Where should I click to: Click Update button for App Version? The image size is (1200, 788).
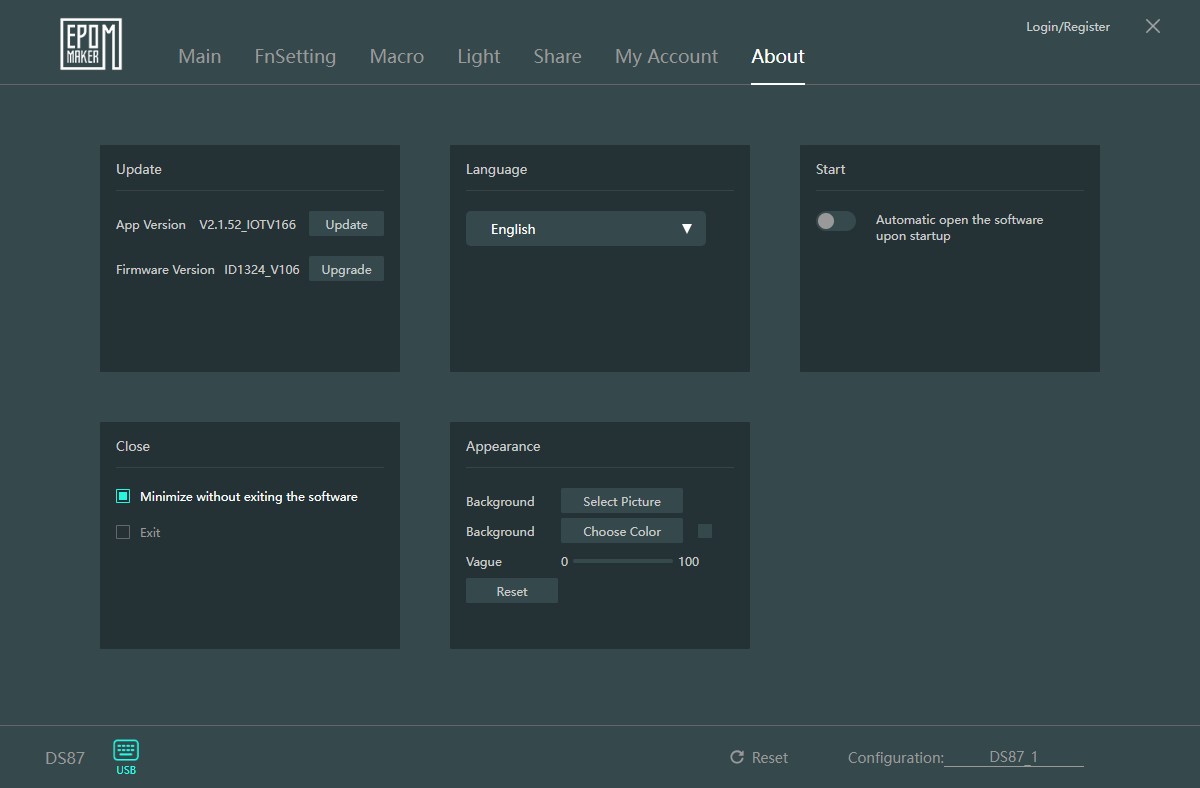pyautogui.click(x=346, y=224)
